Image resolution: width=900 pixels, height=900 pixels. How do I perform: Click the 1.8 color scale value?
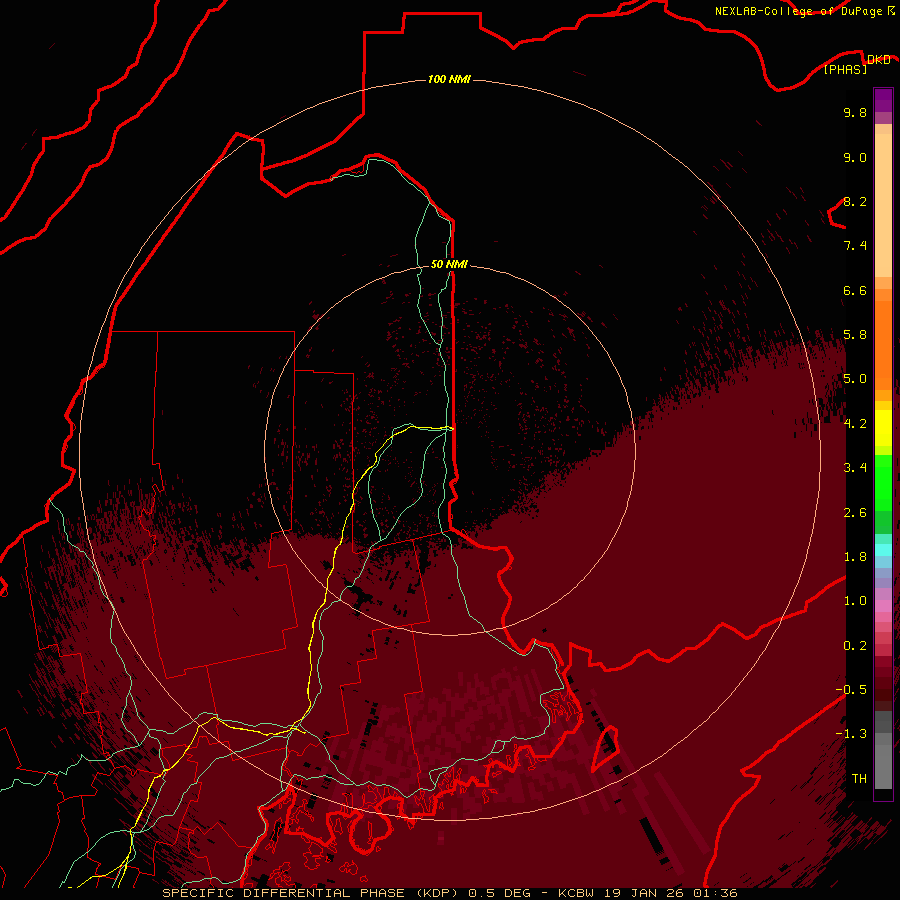tap(855, 557)
